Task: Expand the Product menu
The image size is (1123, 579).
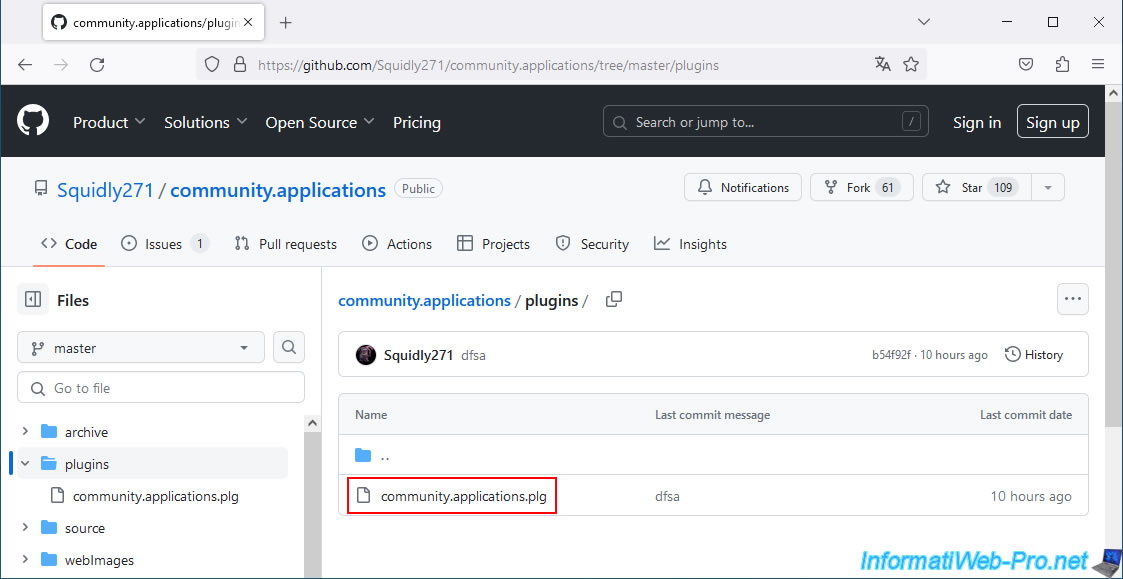Action: coord(109,122)
